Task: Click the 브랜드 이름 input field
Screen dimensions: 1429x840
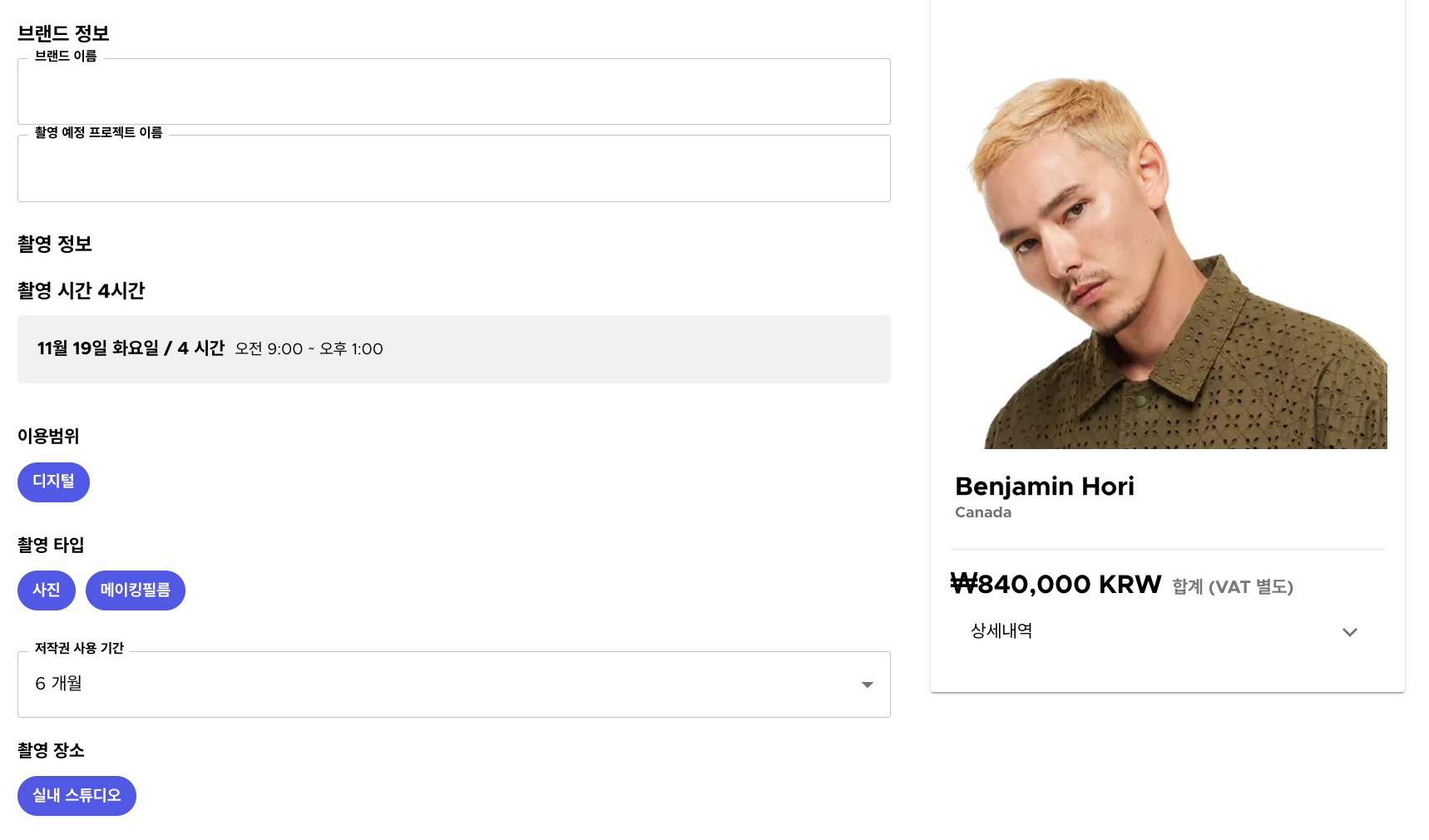Action: (453, 91)
